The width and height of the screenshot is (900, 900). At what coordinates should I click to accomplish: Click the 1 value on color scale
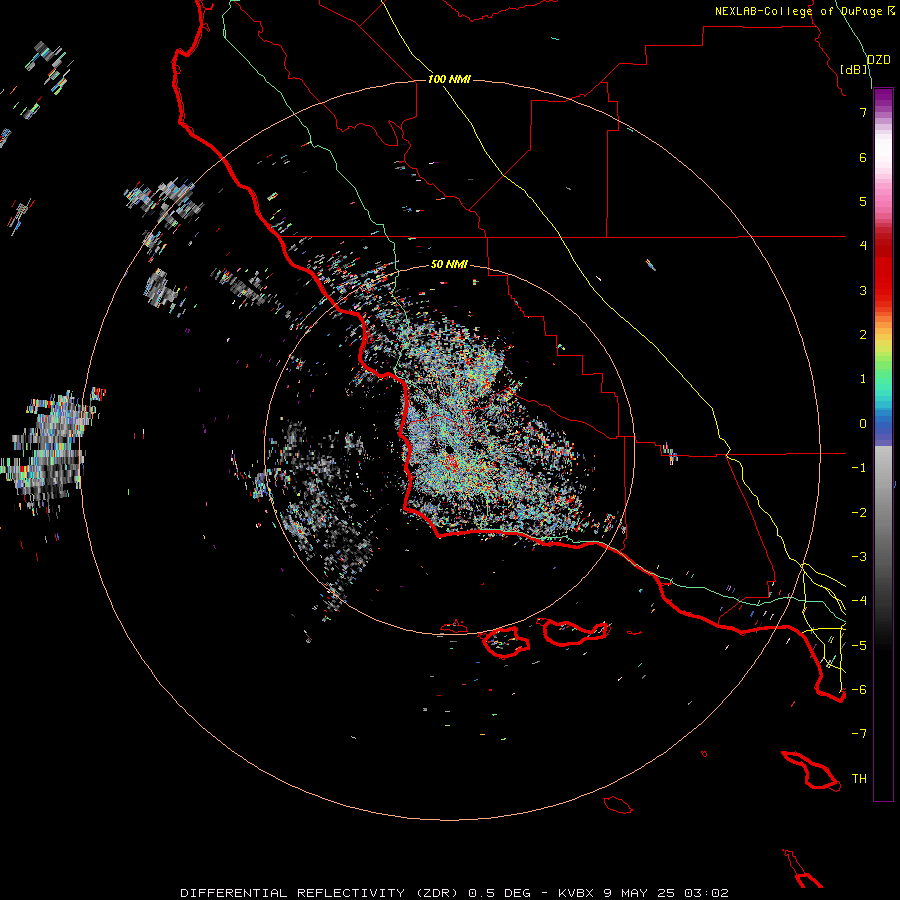tap(863, 379)
